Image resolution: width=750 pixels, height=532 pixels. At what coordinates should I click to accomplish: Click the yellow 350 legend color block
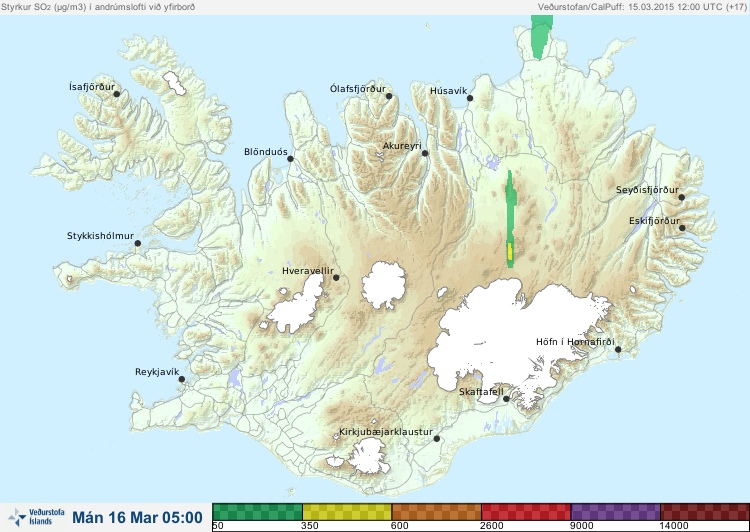click(x=347, y=512)
